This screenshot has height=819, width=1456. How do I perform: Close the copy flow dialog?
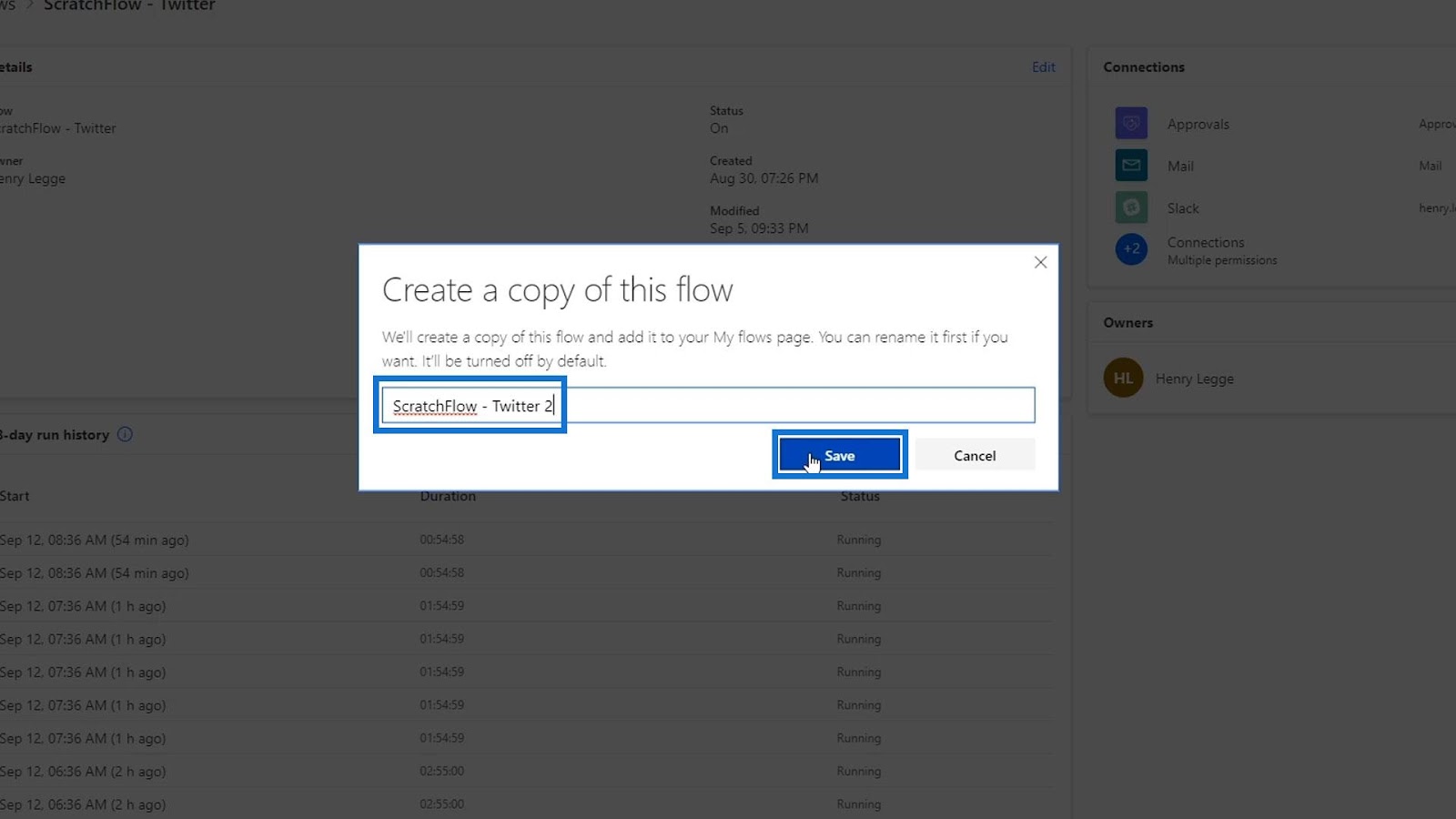[x=1040, y=262]
